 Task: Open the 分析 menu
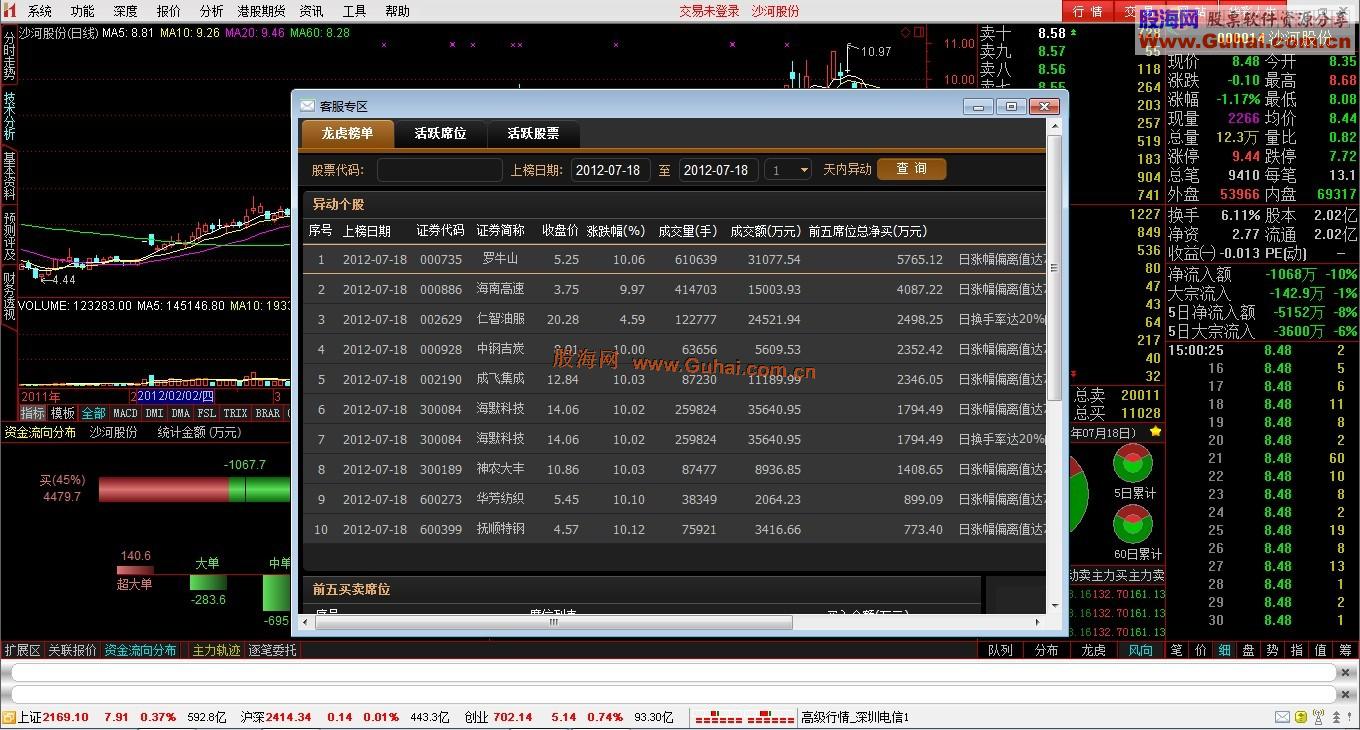tap(211, 11)
